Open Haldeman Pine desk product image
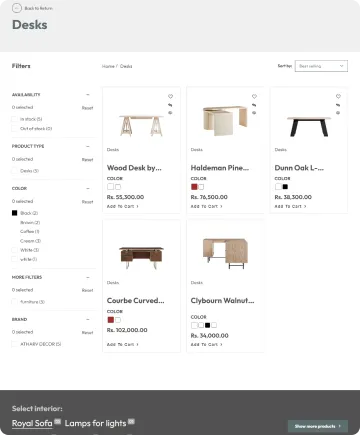Viewport: 360px width, 435px height. tap(225, 120)
